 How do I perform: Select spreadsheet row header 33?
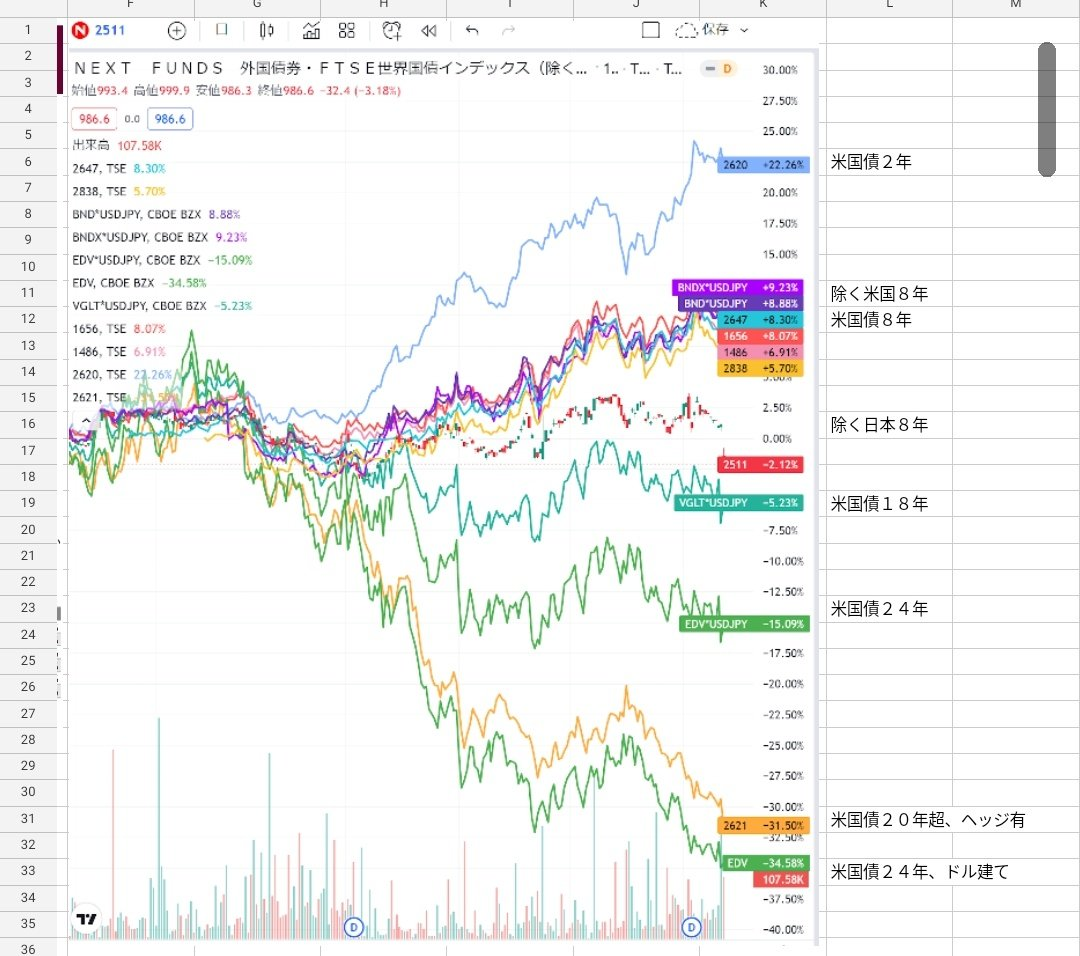(28, 871)
